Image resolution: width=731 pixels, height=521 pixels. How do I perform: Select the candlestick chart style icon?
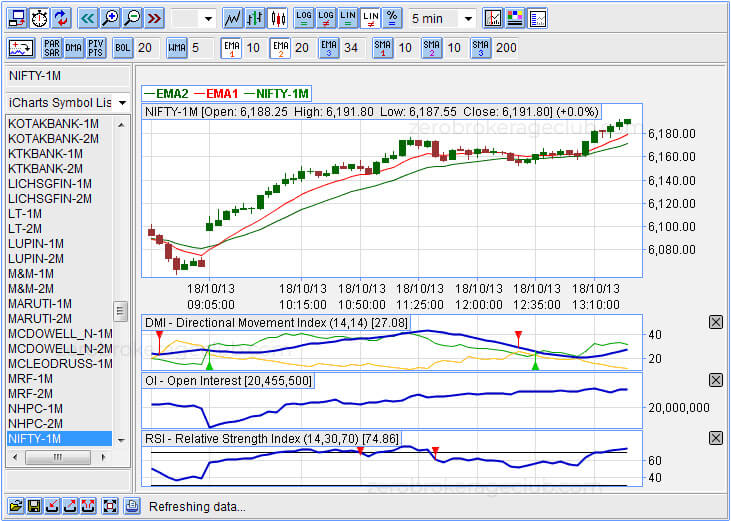point(278,19)
